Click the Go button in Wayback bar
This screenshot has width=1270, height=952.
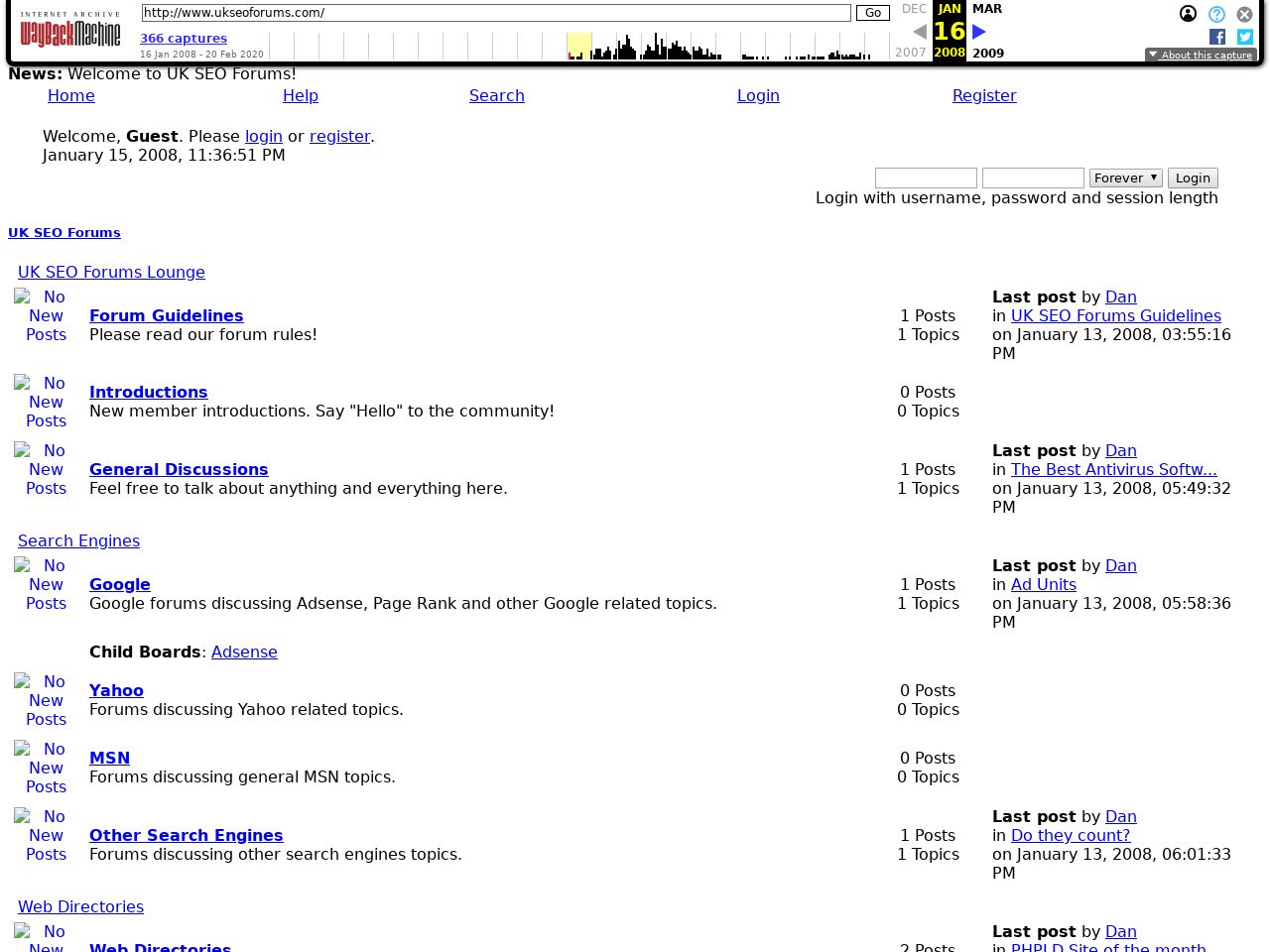pyautogui.click(x=872, y=13)
